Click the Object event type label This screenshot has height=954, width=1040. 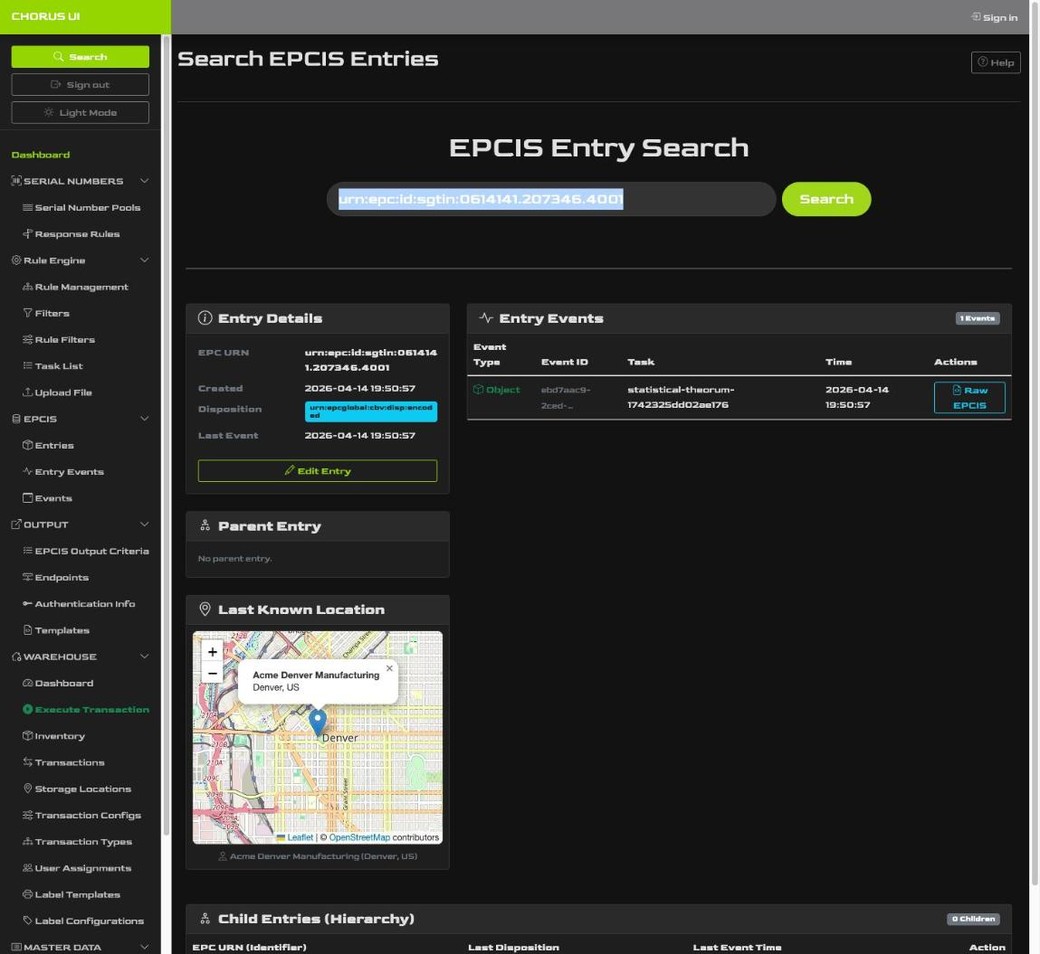[497, 390]
